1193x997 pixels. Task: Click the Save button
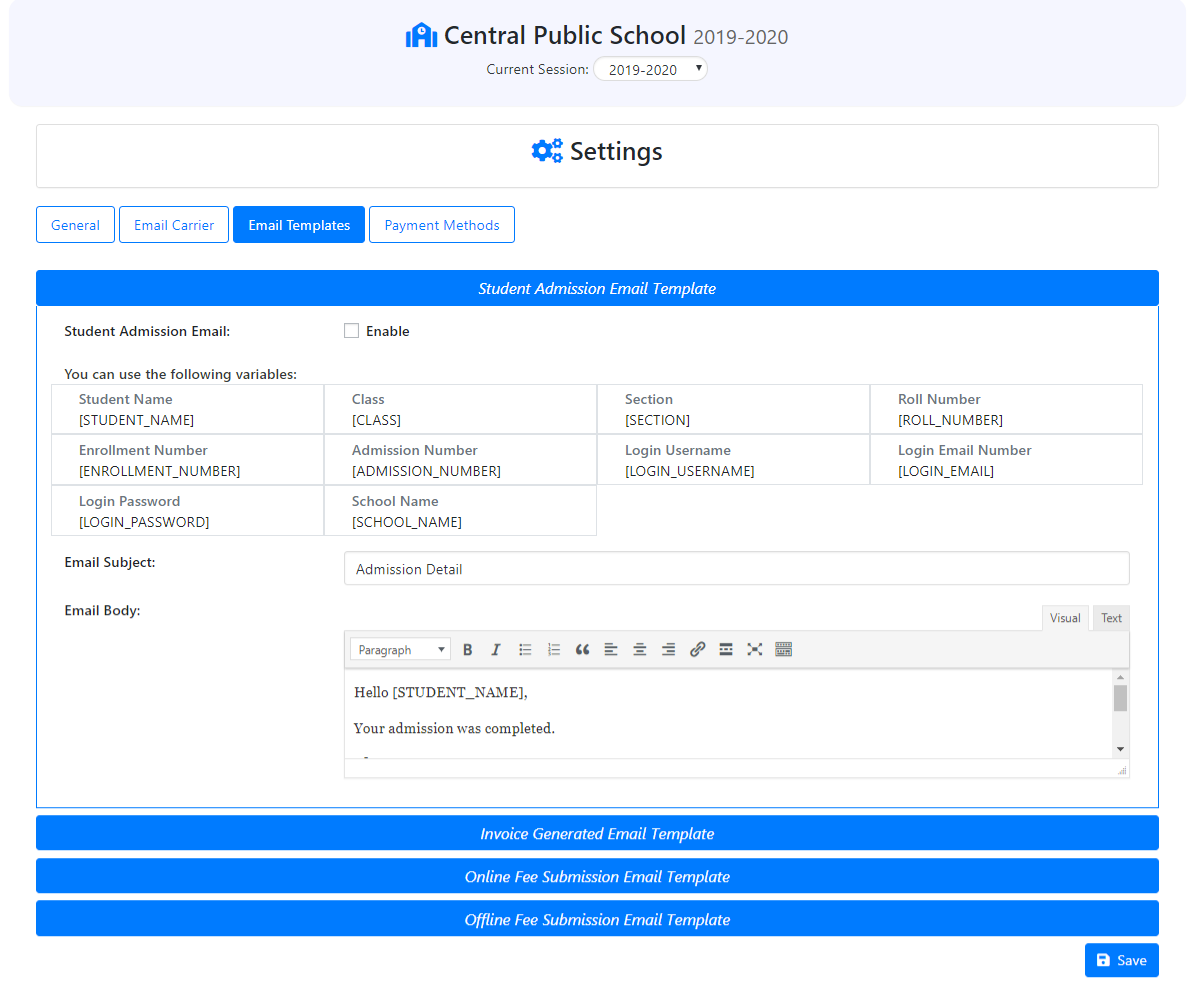(1121, 960)
